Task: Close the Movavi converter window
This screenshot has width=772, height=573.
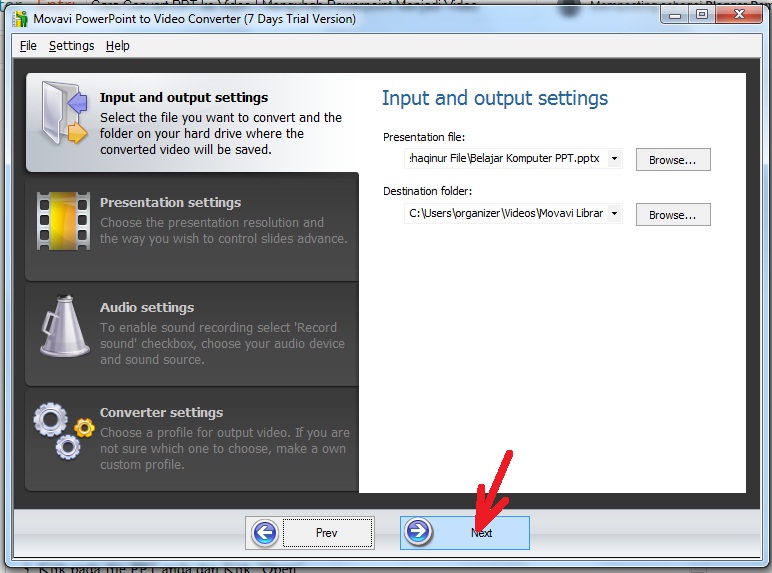Action: pyautogui.click(x=739, y=15)
